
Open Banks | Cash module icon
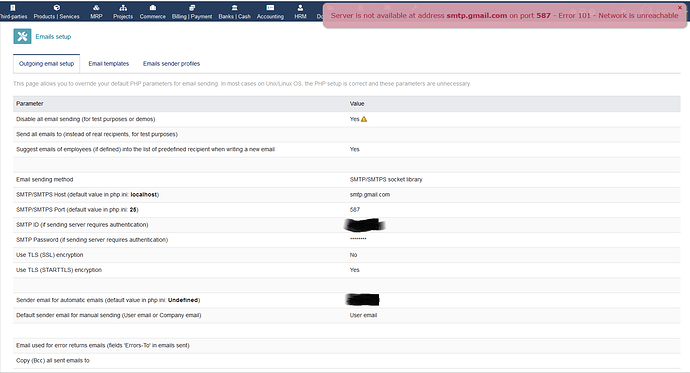click(235, 7)
